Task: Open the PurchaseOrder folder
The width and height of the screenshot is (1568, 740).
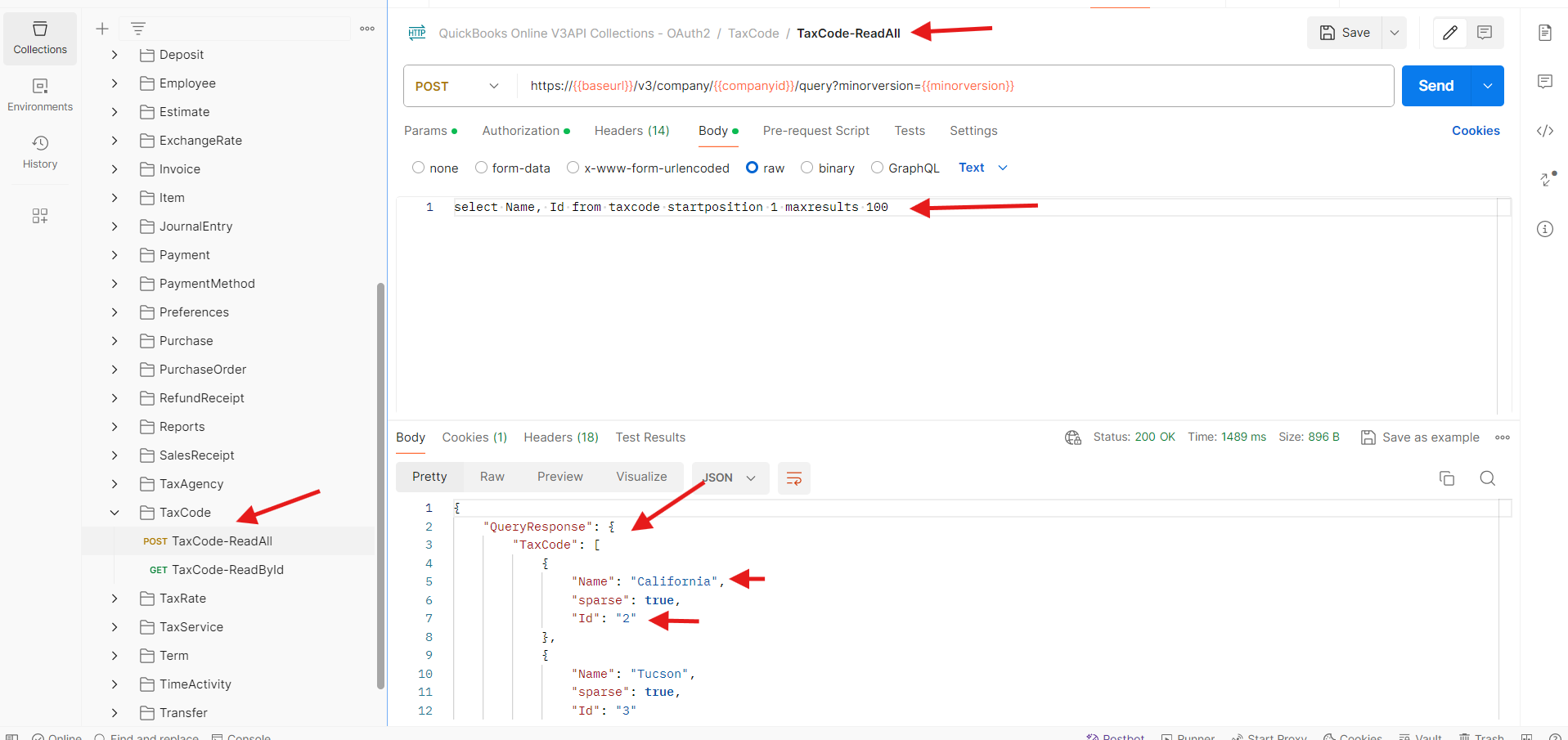Action: pyautogui.click(x=203, y=370)
